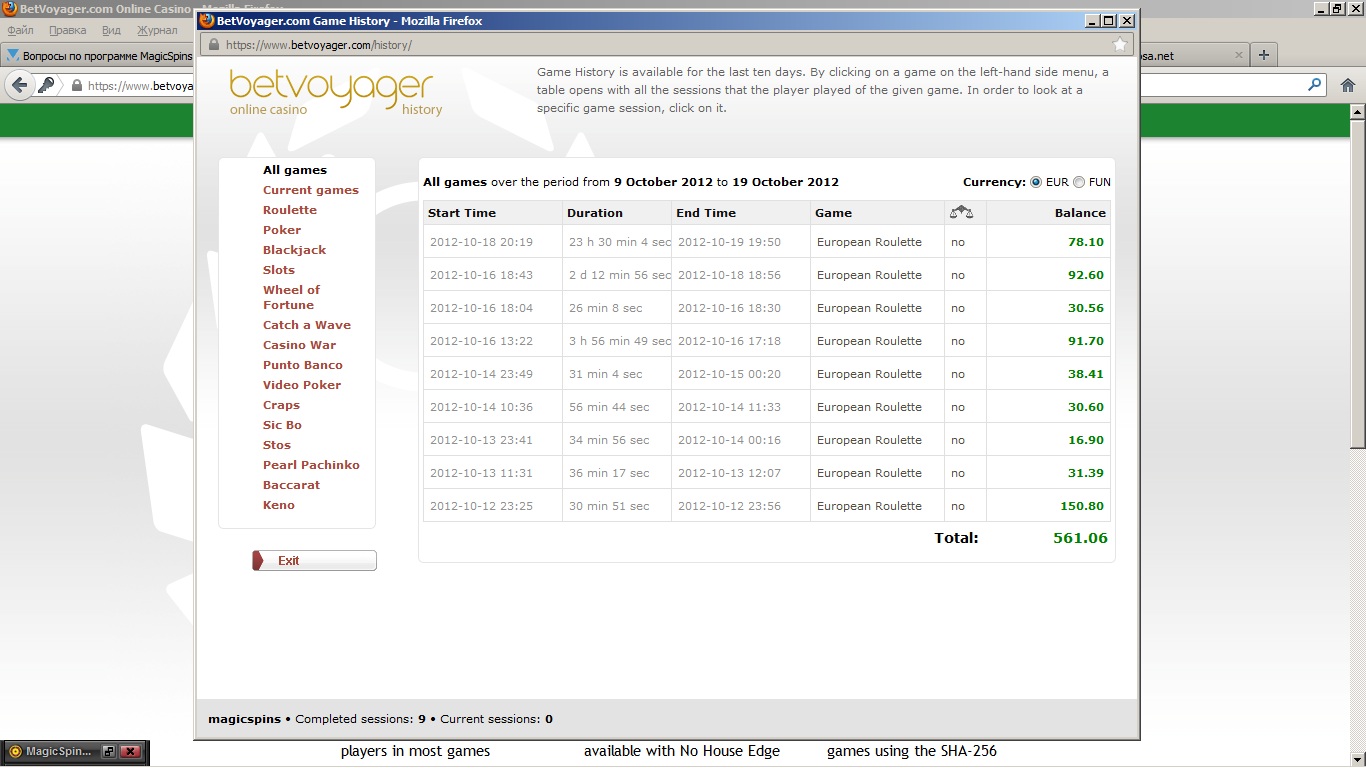
Task: Click the magnifier search icon in the main browser
Action: (x=1315, y=86)
